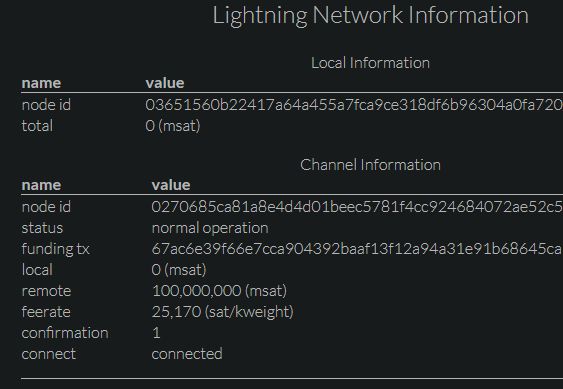Click the funding tx row label
Image resolution: width=563 pixels, height=389 pixels.
tap(56, 249)
